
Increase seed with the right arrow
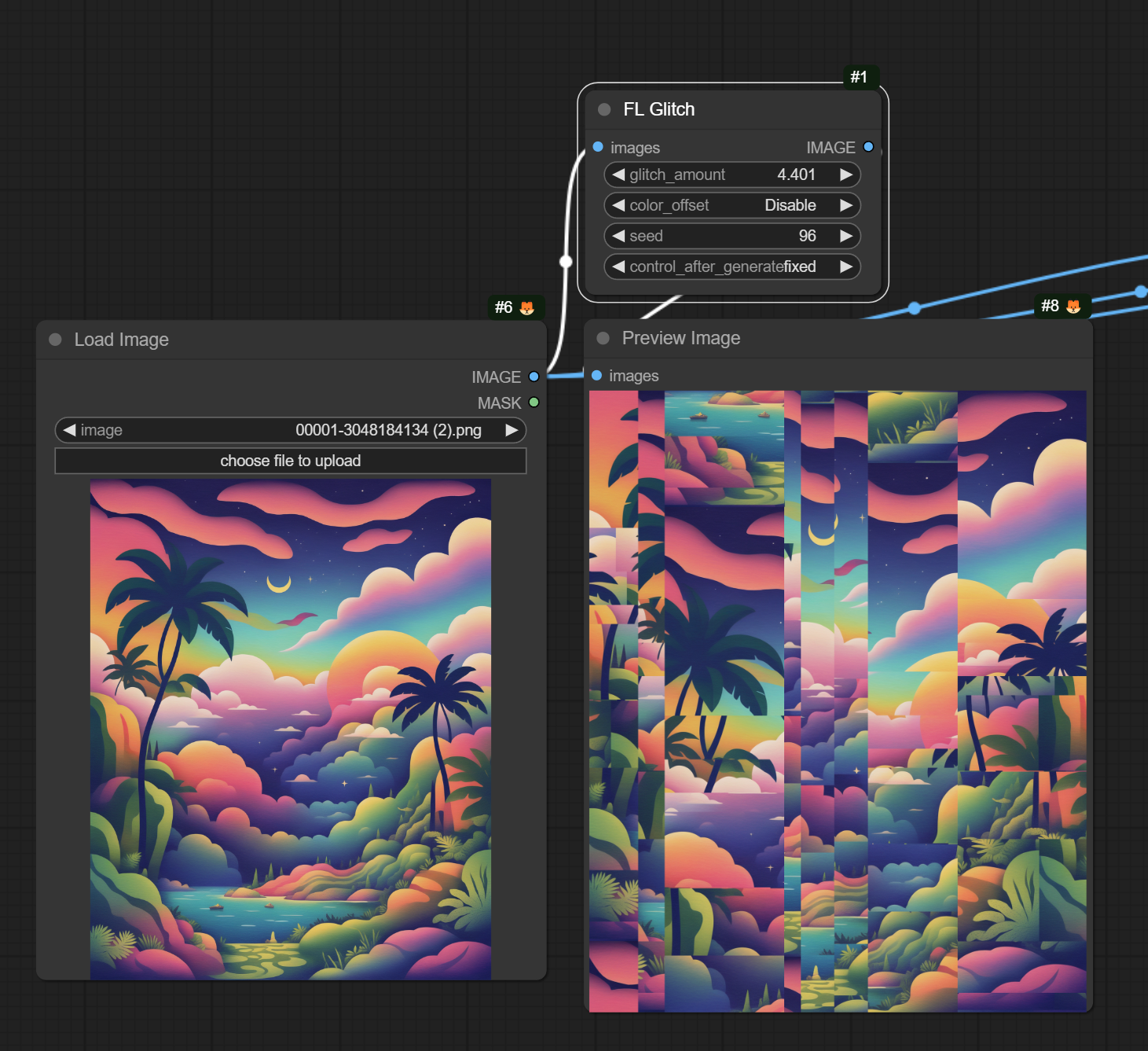846,236
